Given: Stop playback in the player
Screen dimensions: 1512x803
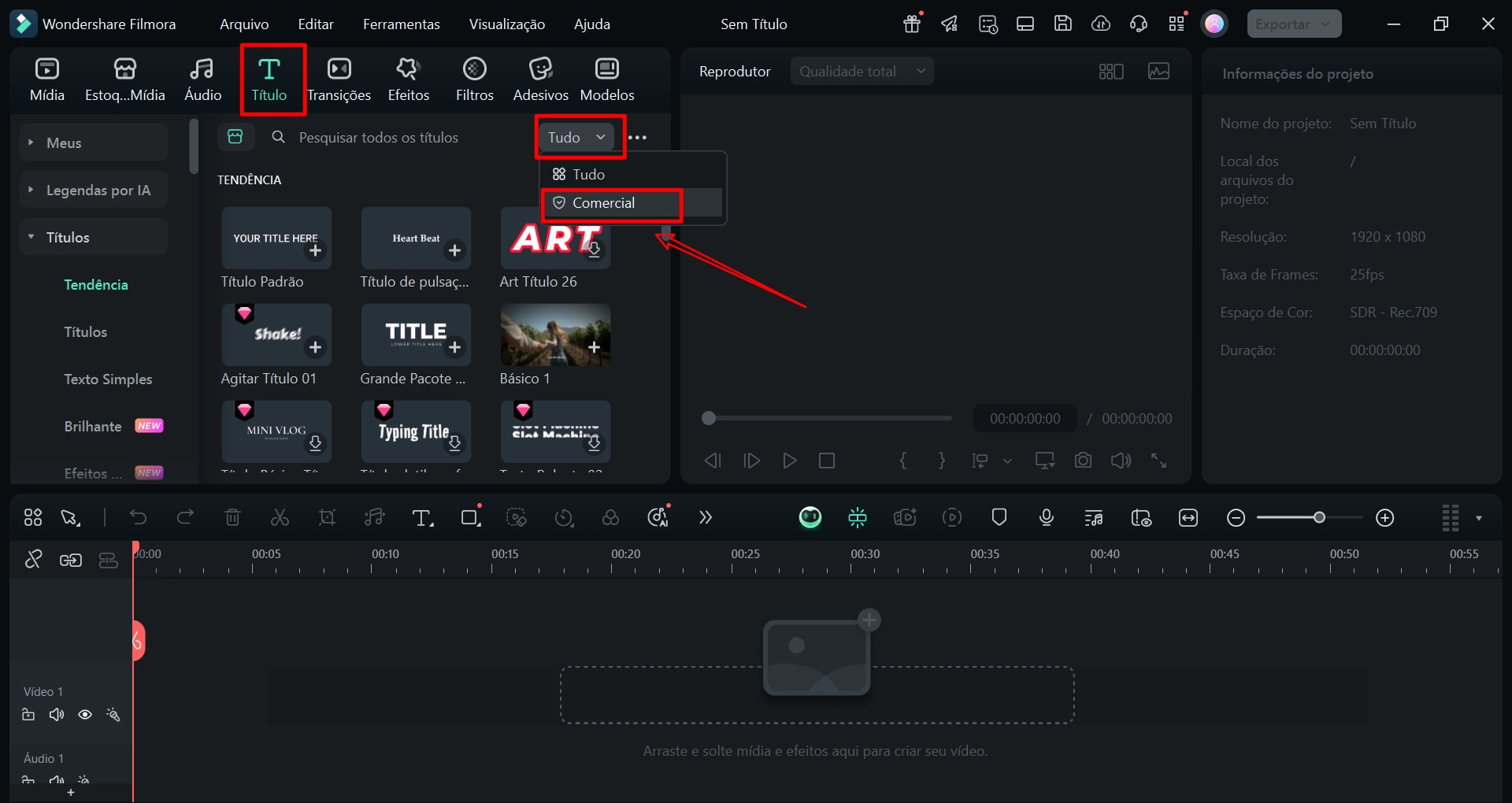Looking at the screenshot, I should [827, 461].
